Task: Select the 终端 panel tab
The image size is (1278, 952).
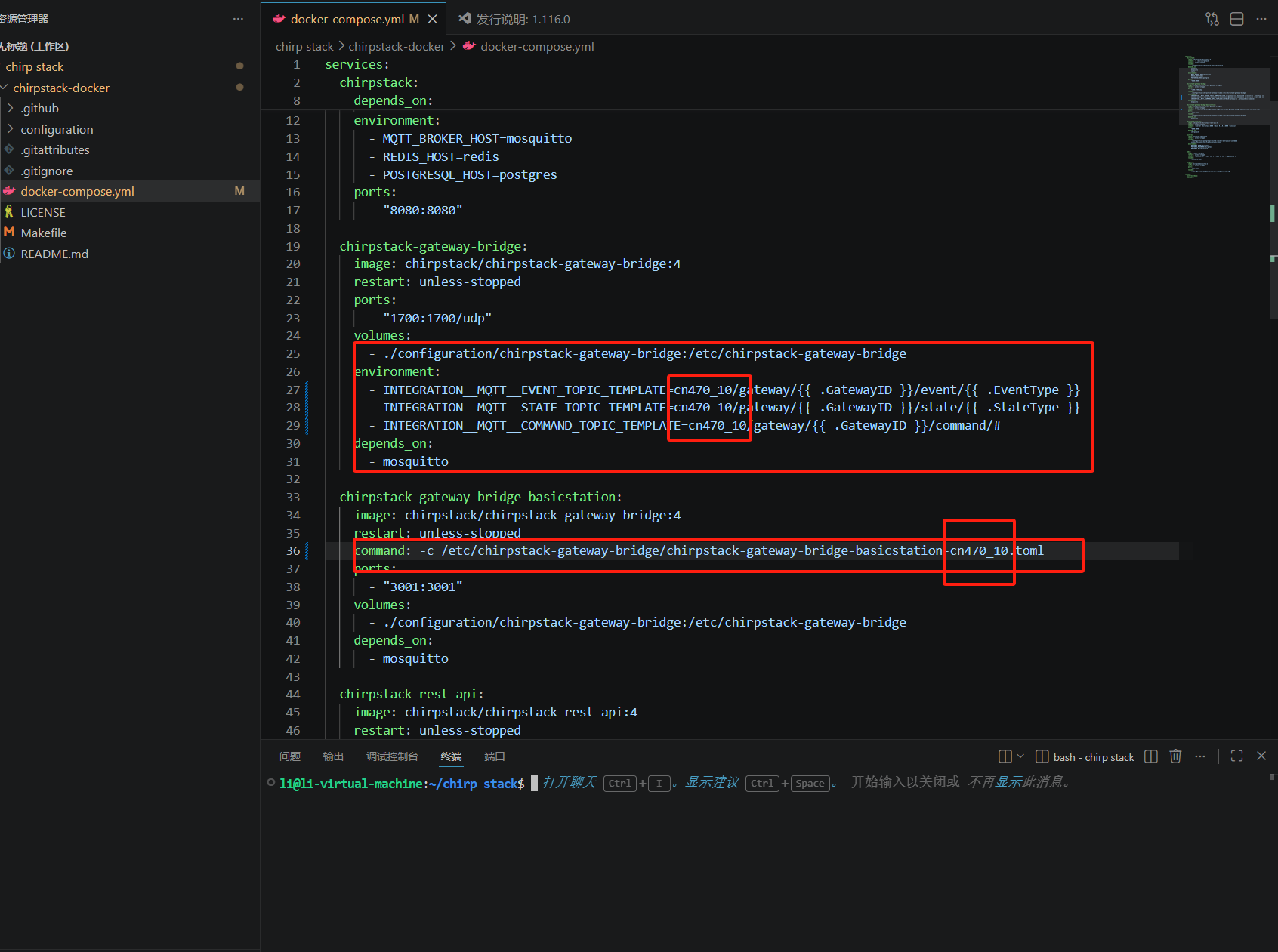Action: 452,756
